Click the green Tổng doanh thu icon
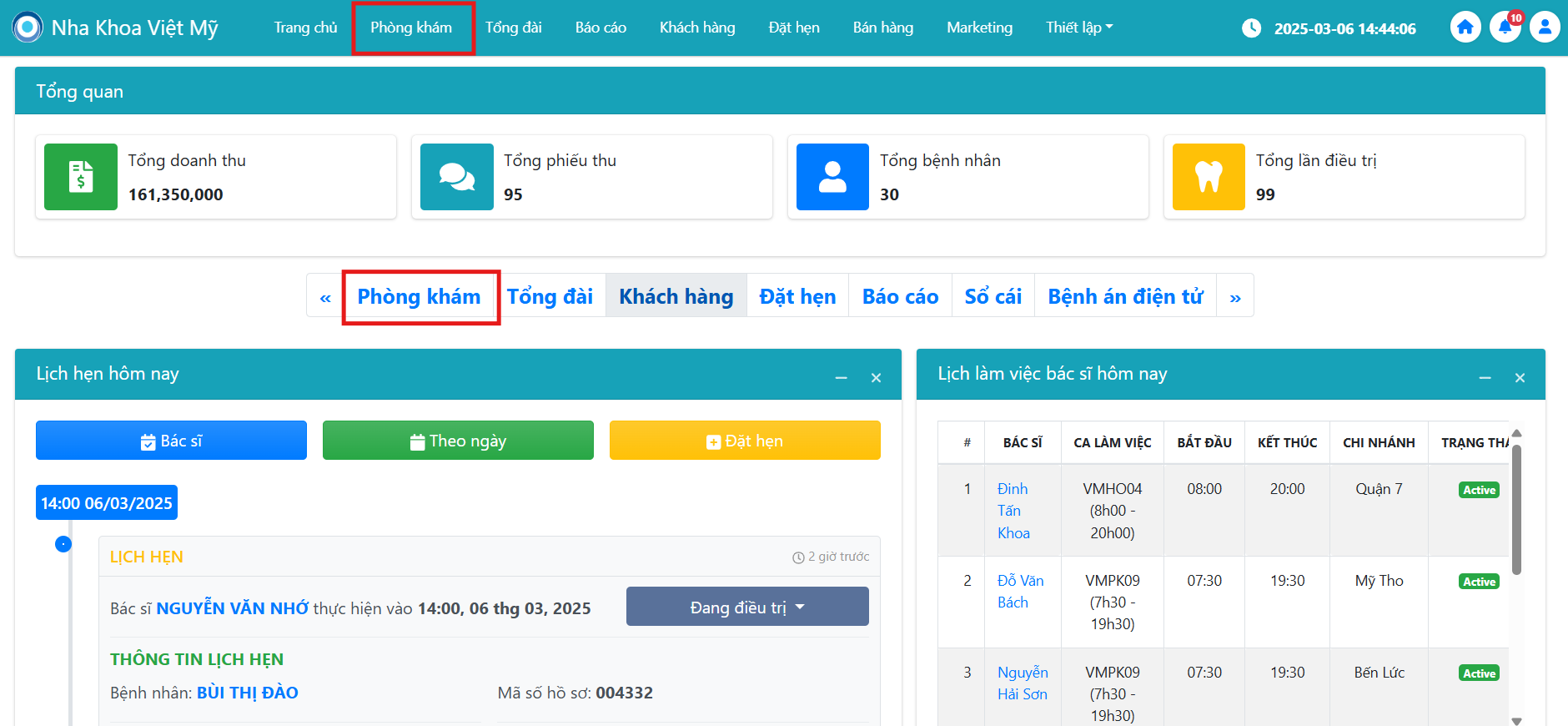The width and height of the screenshot is (1568, 726). click(x=81, y=177)
